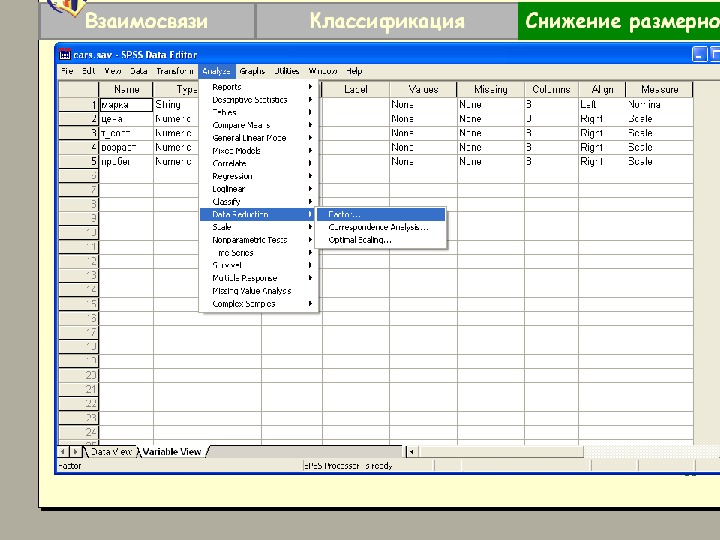Select the variable name cell in row 1
The image size is (720, 540).
126,105
